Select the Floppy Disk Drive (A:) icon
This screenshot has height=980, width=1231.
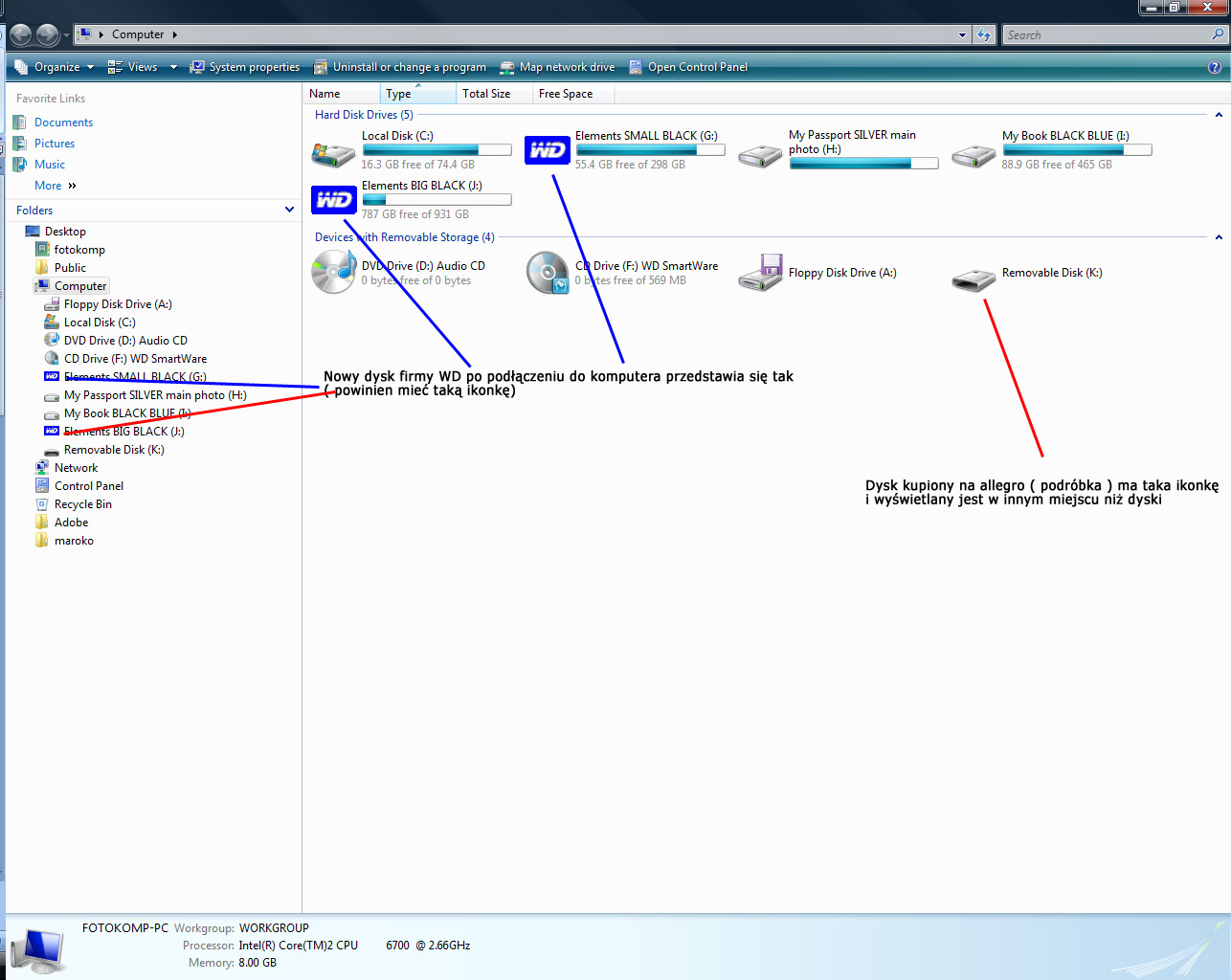tap(761, 273)
